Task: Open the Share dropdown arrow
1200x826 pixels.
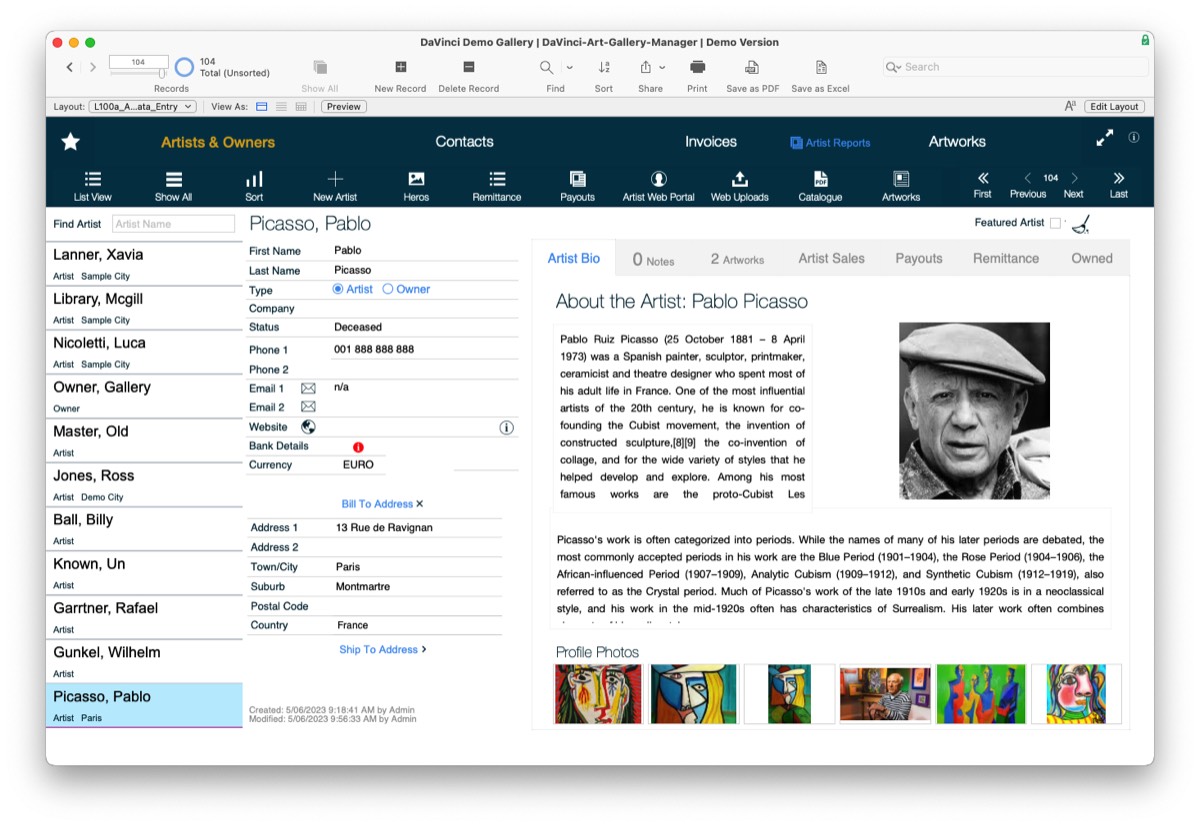Action: click(x=663, y=67)
